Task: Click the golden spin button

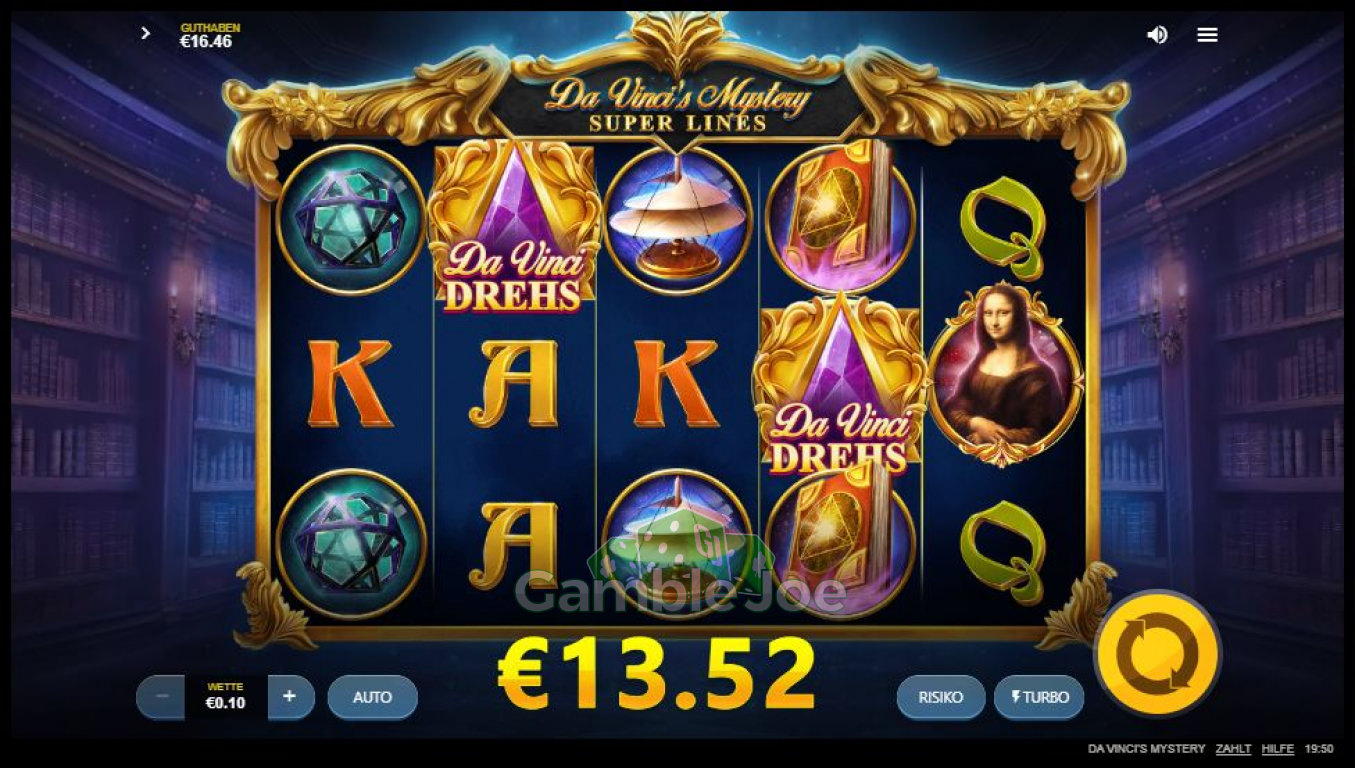Action: pos(1157,654)
